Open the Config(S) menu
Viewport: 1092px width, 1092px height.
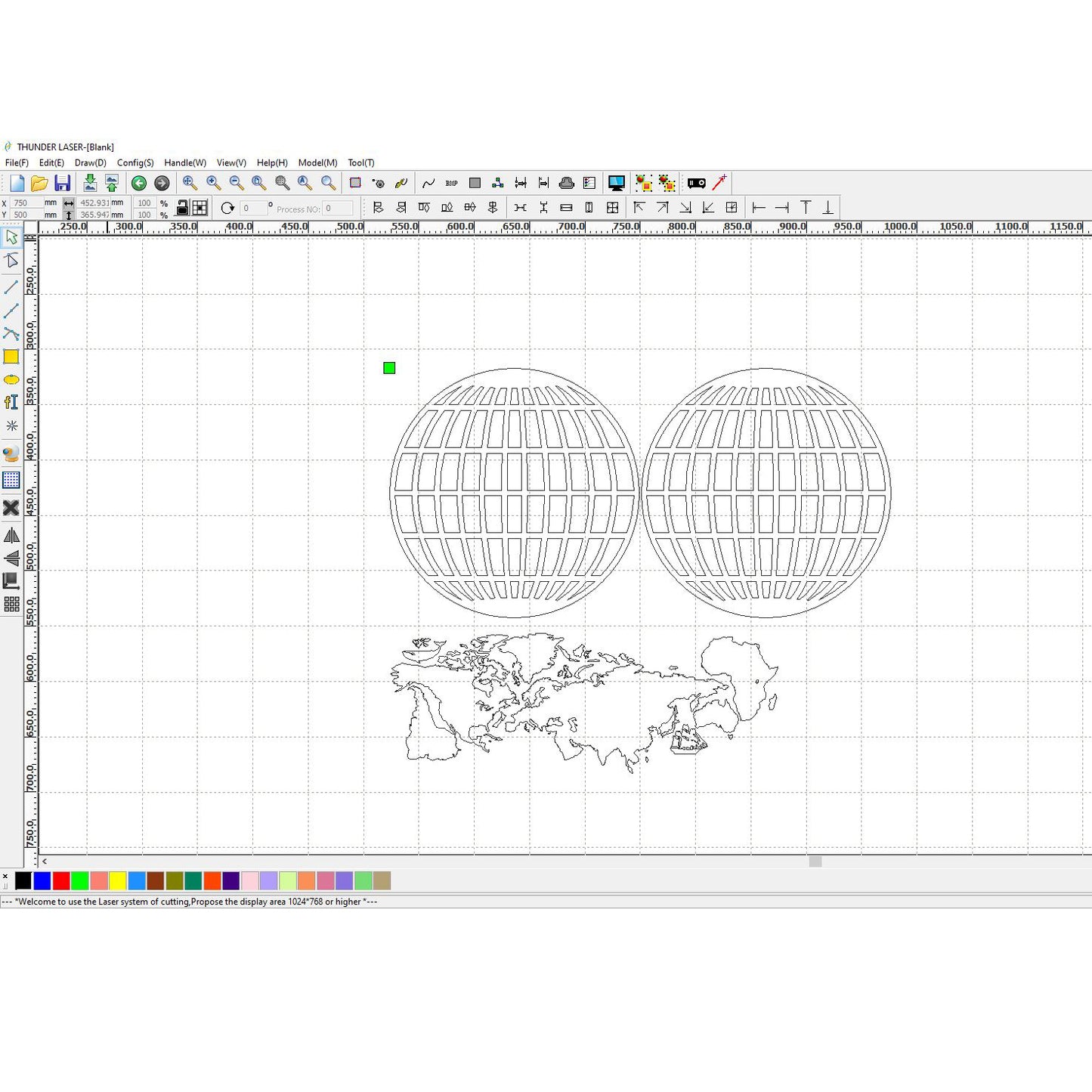click(135, 162)
